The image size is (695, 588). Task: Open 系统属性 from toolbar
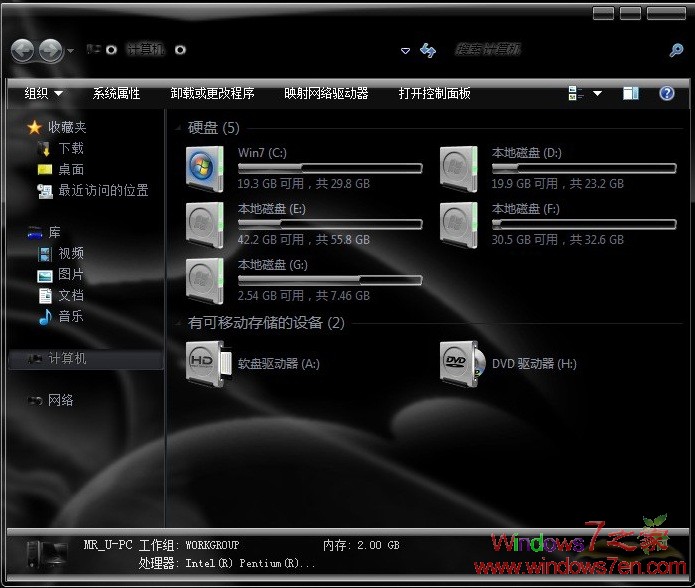[x=116, y=93]
